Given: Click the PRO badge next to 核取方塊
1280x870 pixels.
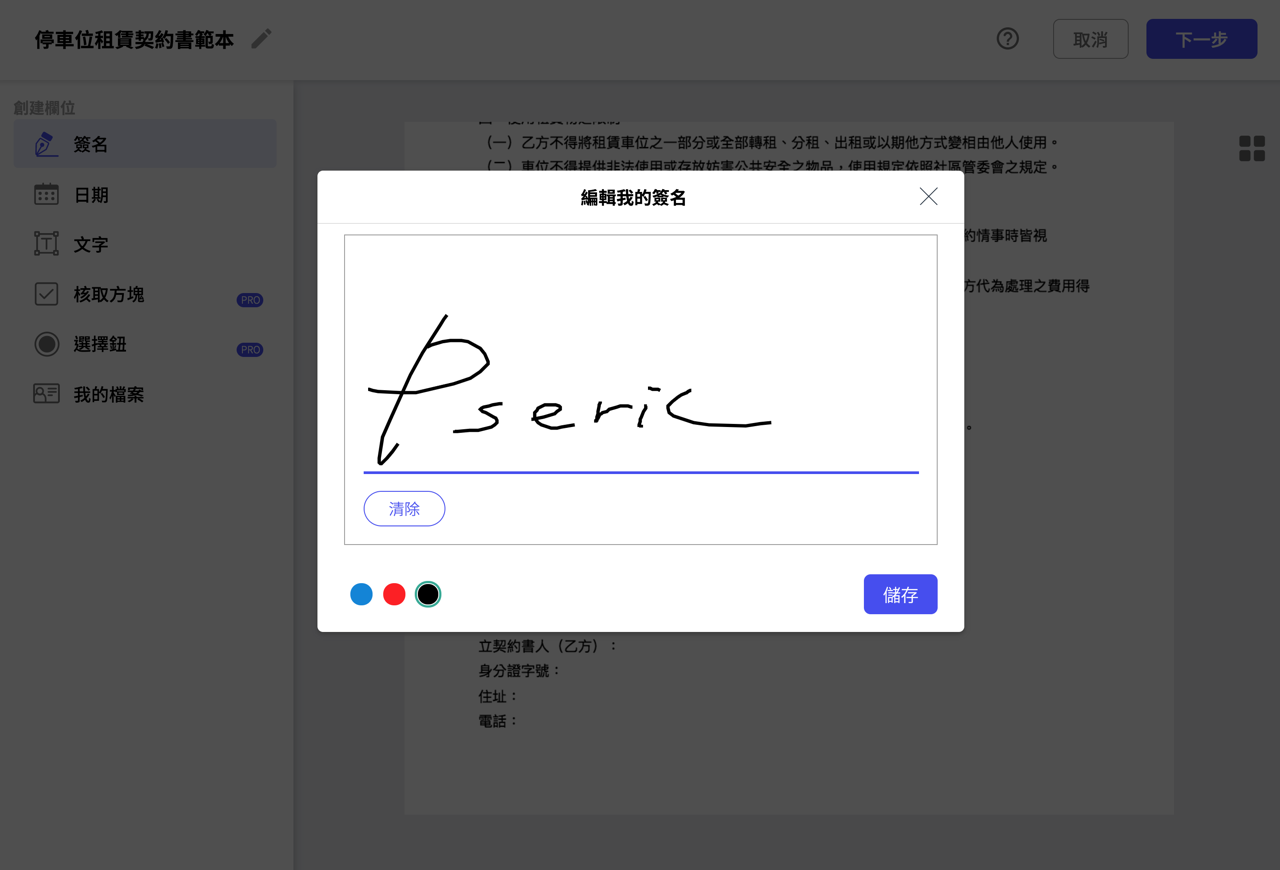Looking at the screenshot, I should tap(250, 300).
